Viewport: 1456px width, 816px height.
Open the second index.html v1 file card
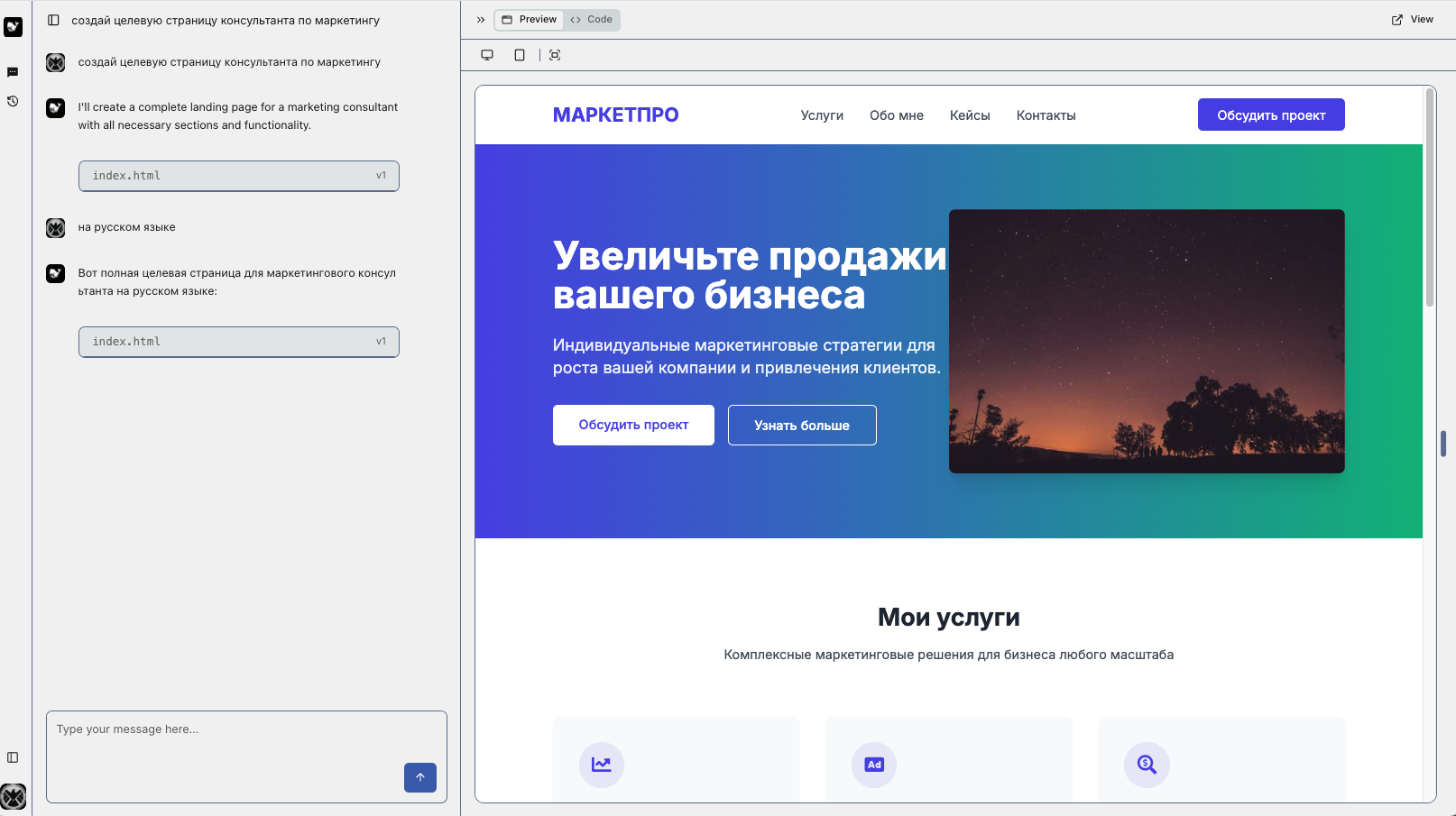(x=238, y=342)
